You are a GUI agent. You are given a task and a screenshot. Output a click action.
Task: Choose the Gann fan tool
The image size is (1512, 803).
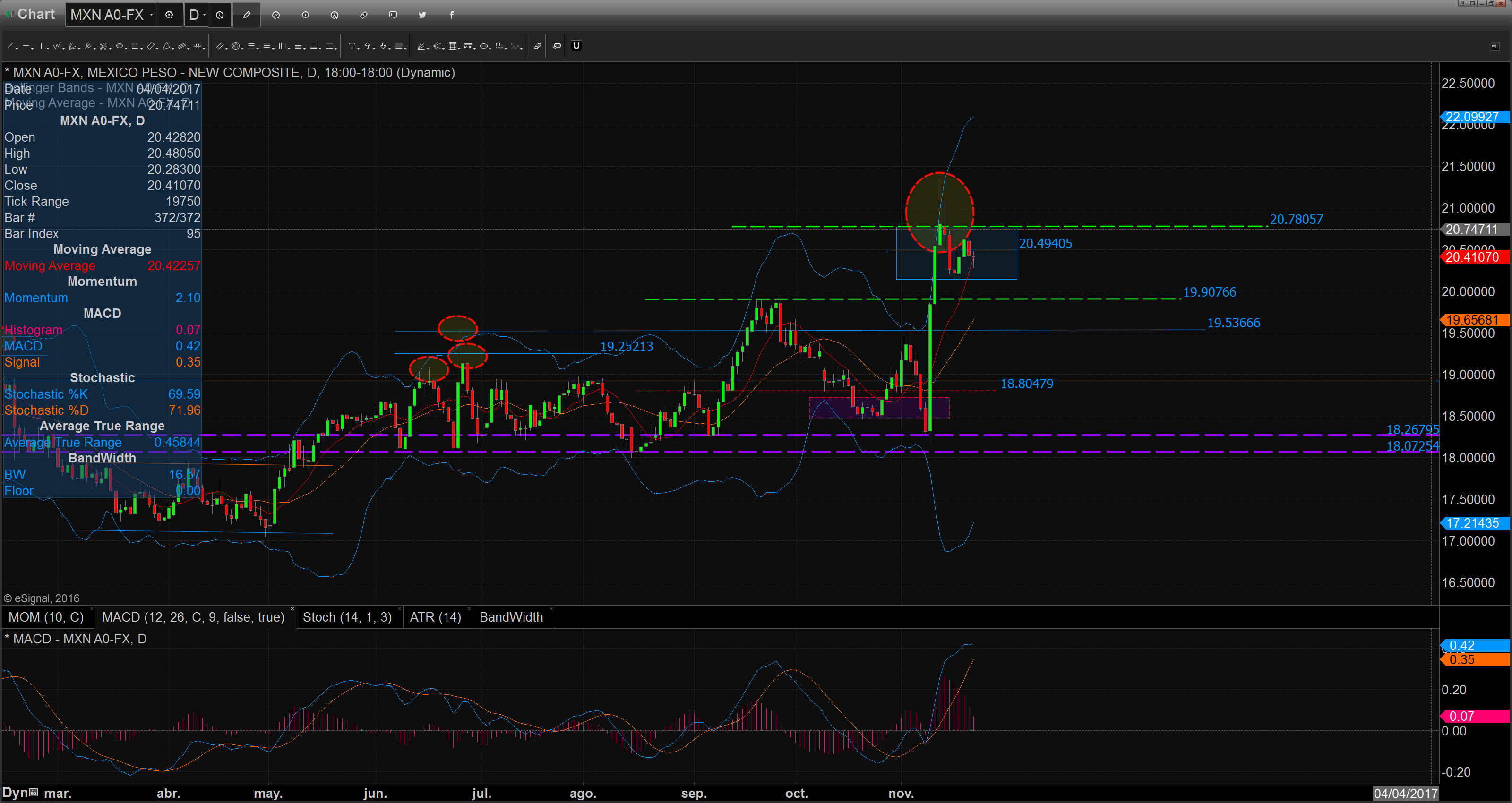[72, 46]
